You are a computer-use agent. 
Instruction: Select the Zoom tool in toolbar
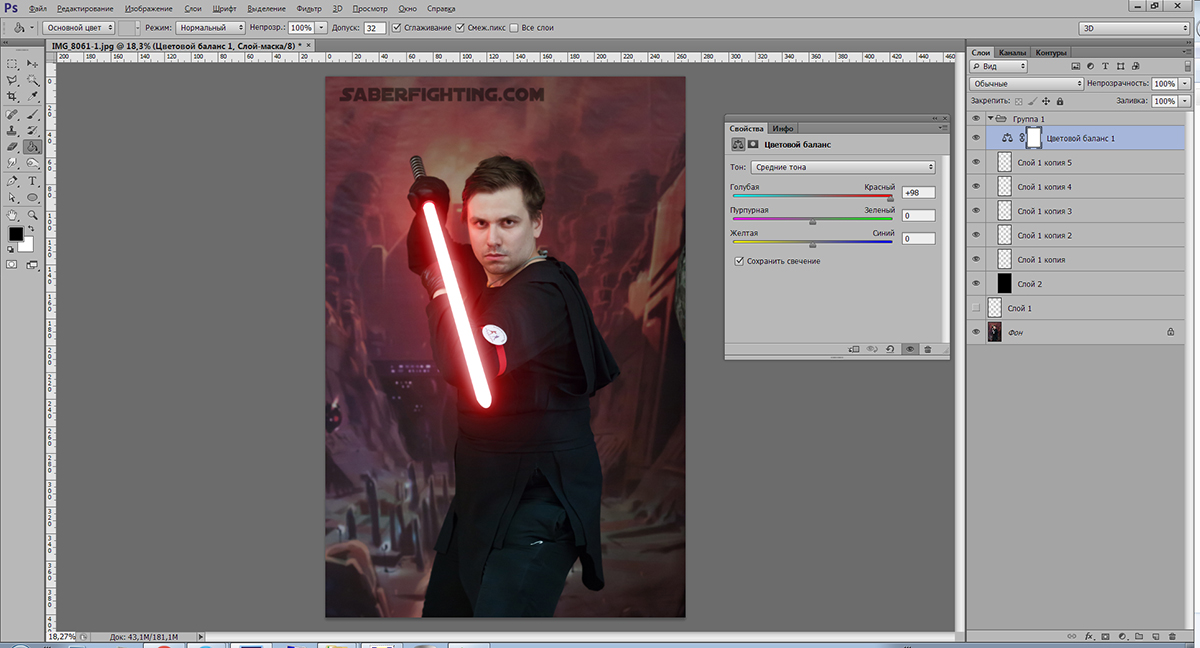pos(33,214)
